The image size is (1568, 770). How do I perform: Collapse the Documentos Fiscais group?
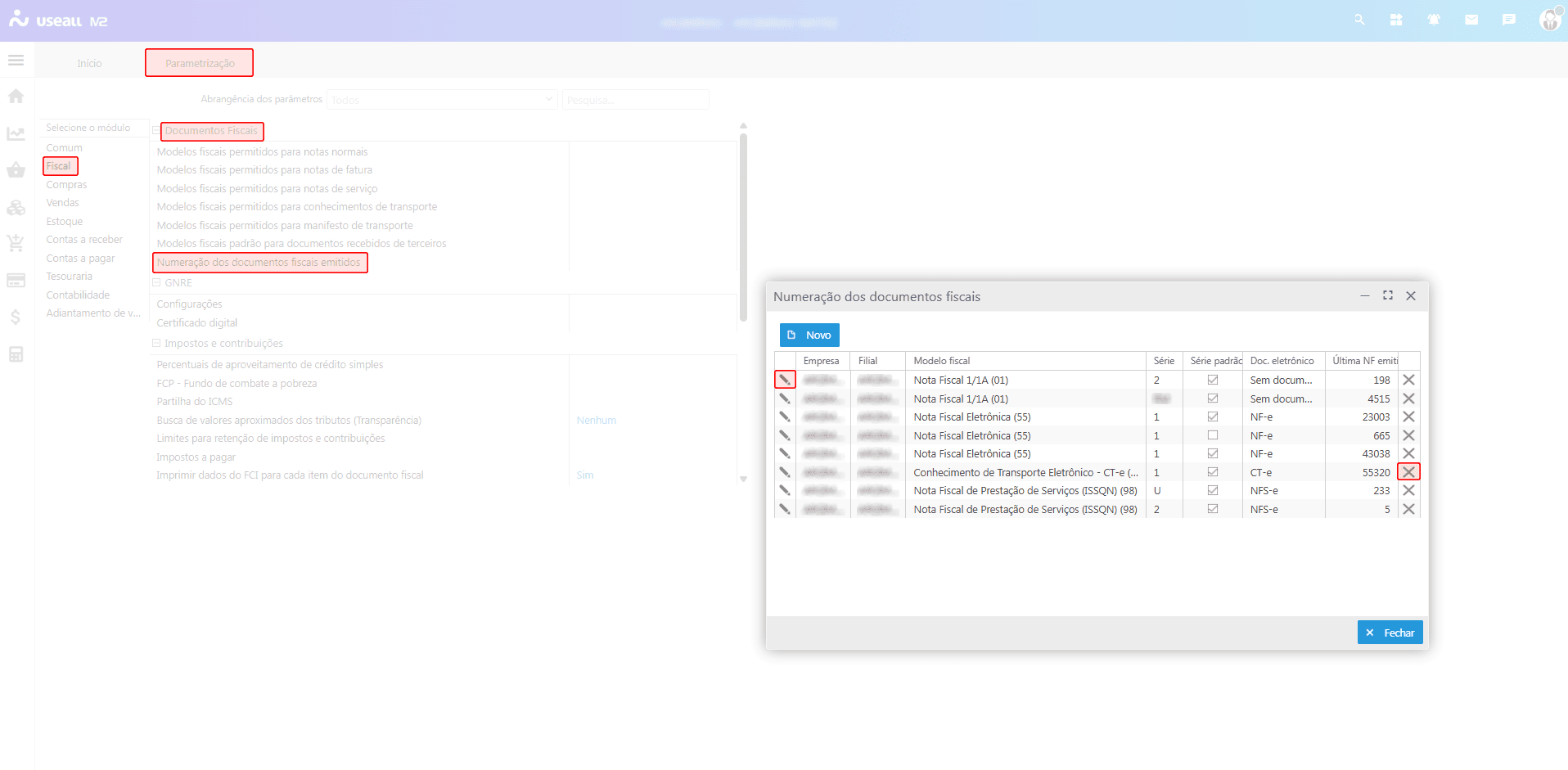pyautogui.click(x=156, y=131)
